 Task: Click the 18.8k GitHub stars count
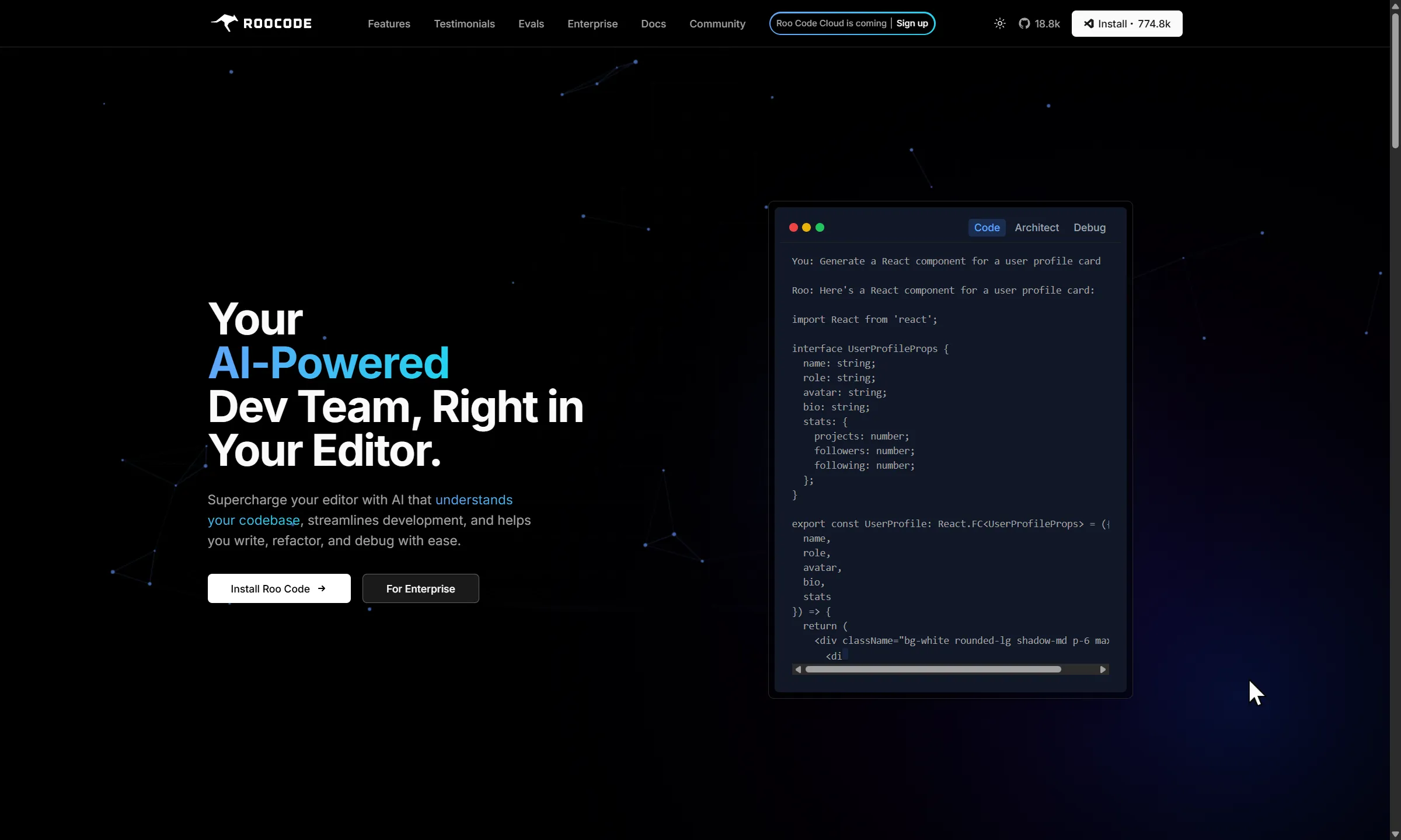(1047, 24)
